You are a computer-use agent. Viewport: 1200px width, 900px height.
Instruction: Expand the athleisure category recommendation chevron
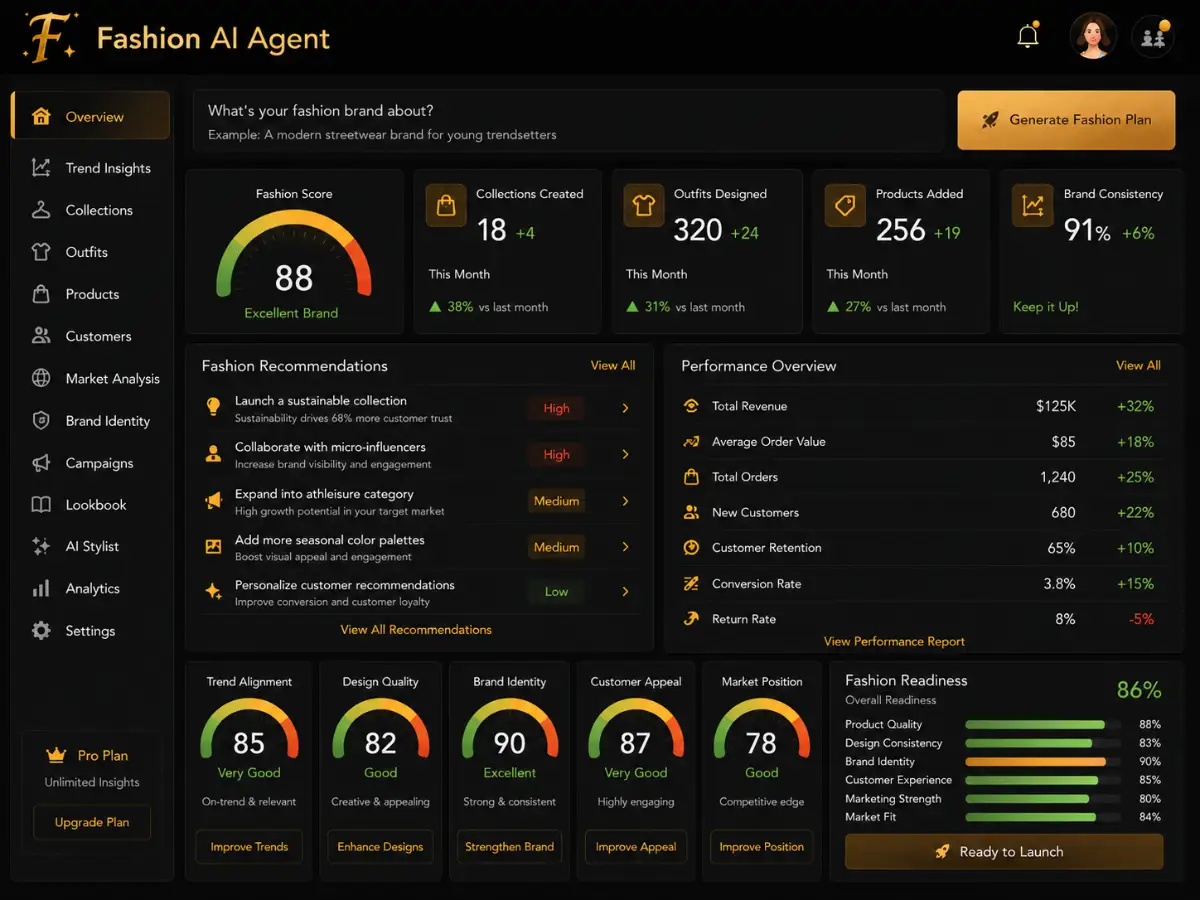pyautogui.click(x=626, y=501)
